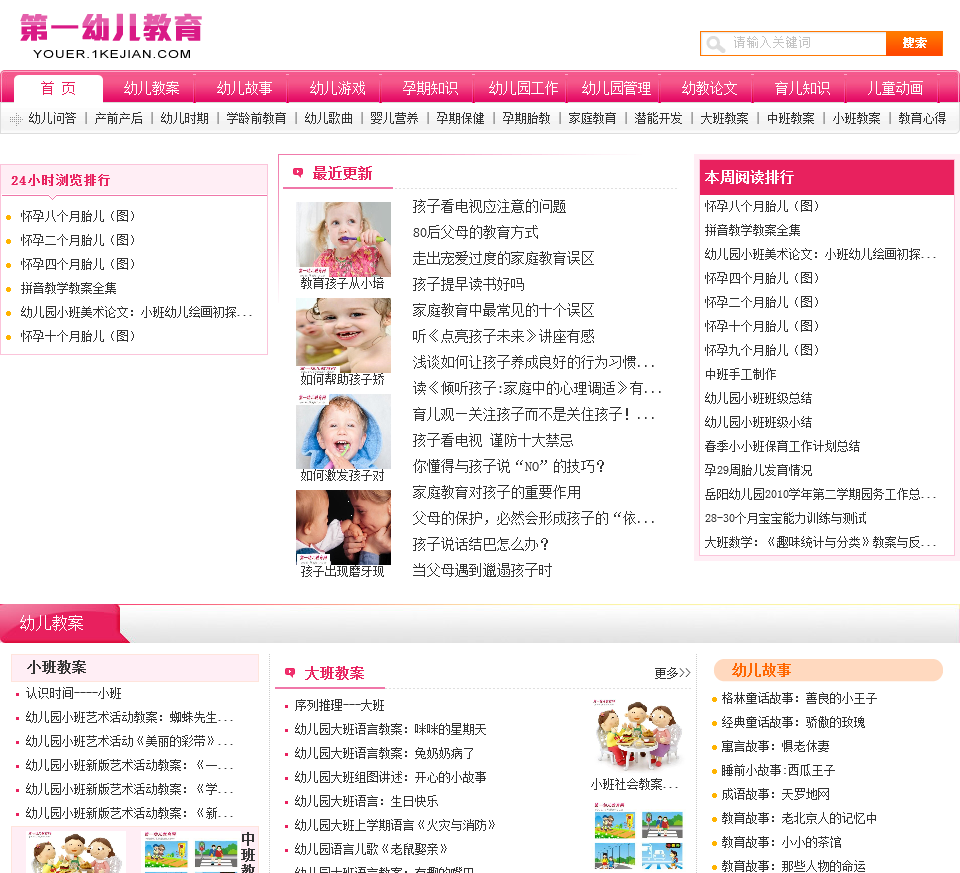This screenshot has height=873, width=960.
Task: Go to 教育心得 in the sub navigation
Action: click(922, 118)
